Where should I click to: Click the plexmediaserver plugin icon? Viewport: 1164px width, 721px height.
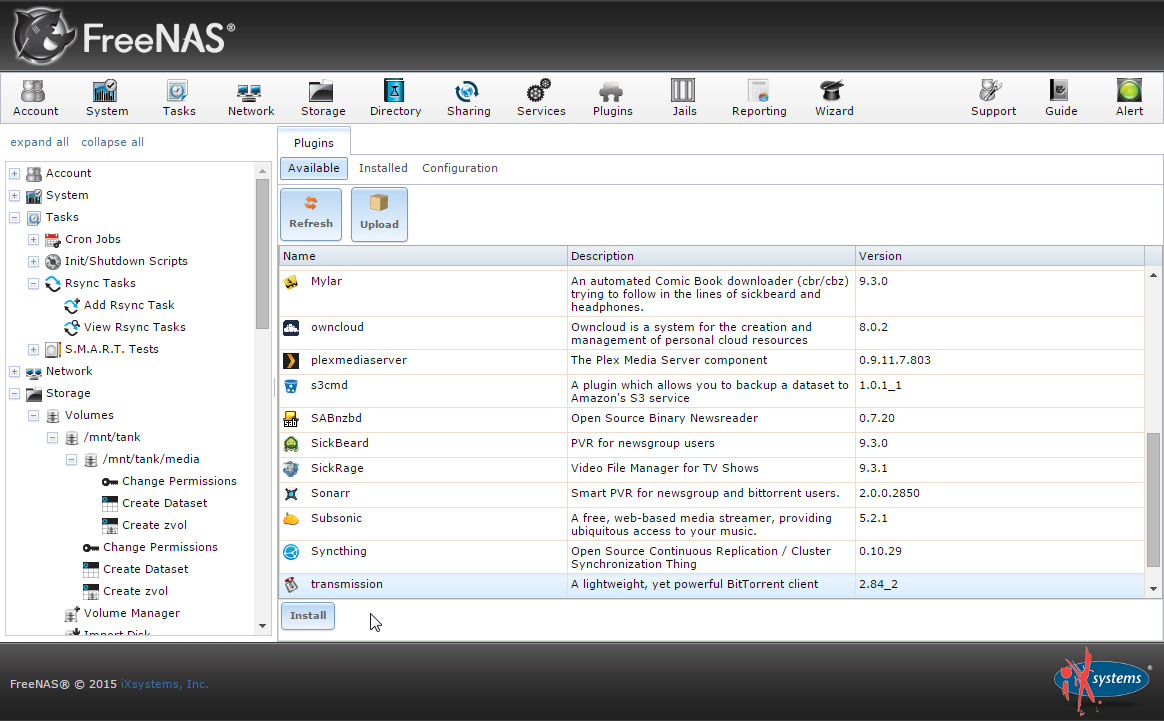tap(291, 360)
